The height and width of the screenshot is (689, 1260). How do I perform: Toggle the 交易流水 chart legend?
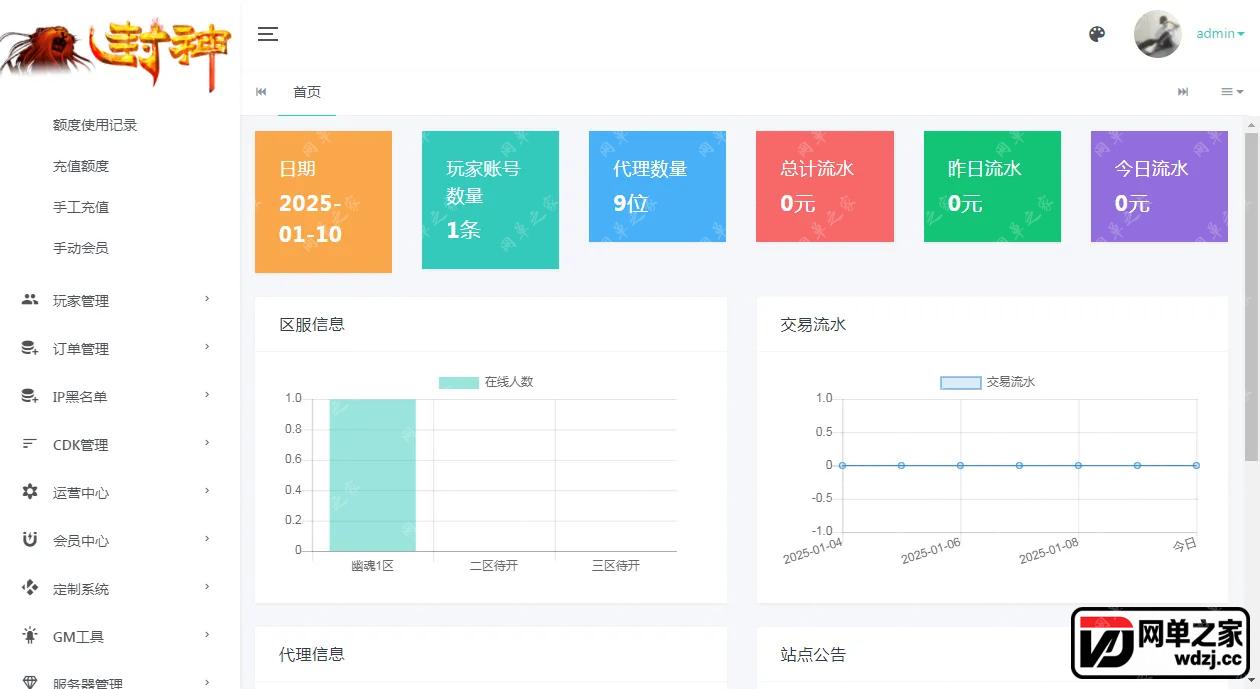pos(988,382)
